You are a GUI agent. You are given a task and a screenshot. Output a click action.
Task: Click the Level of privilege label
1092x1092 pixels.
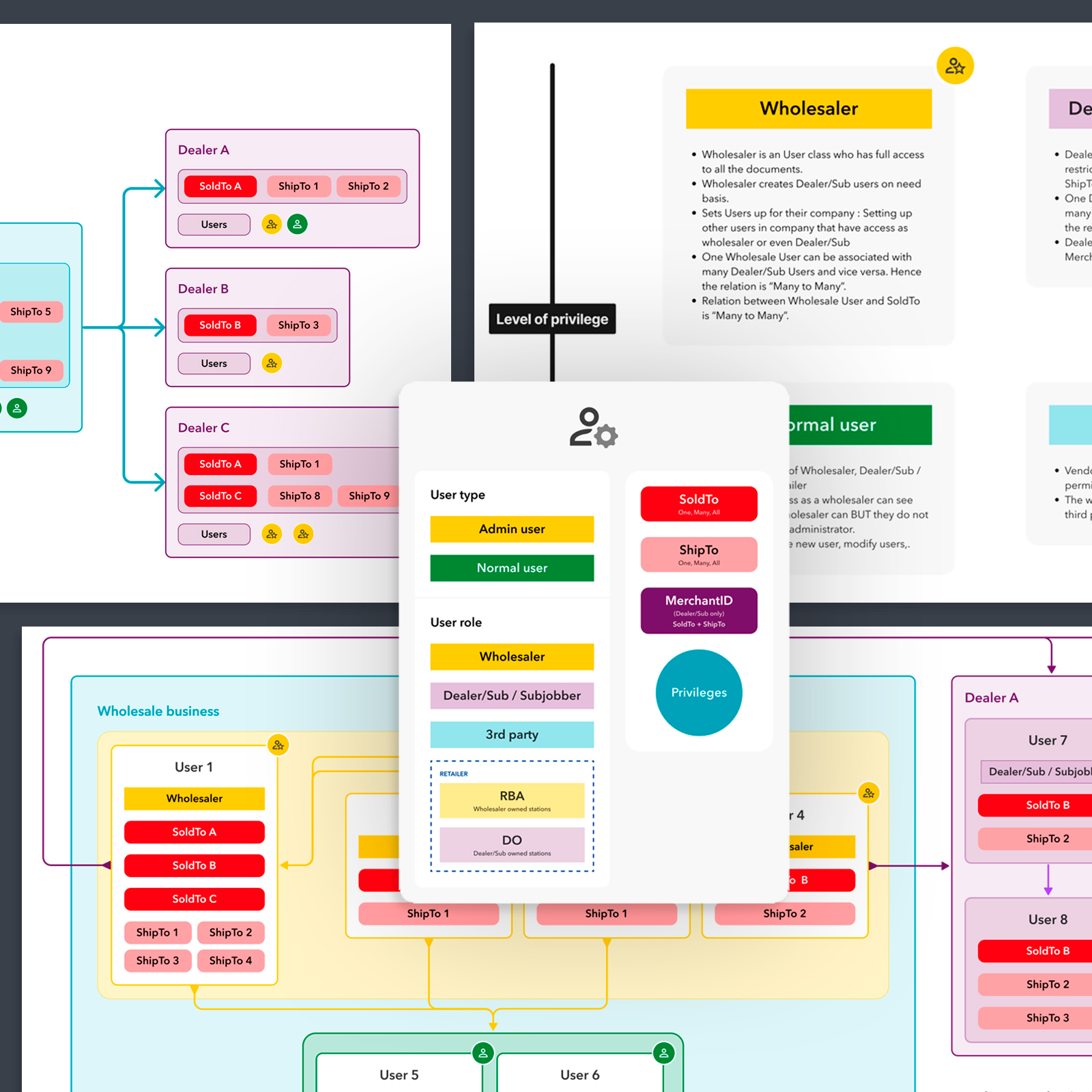click(551, 319)
